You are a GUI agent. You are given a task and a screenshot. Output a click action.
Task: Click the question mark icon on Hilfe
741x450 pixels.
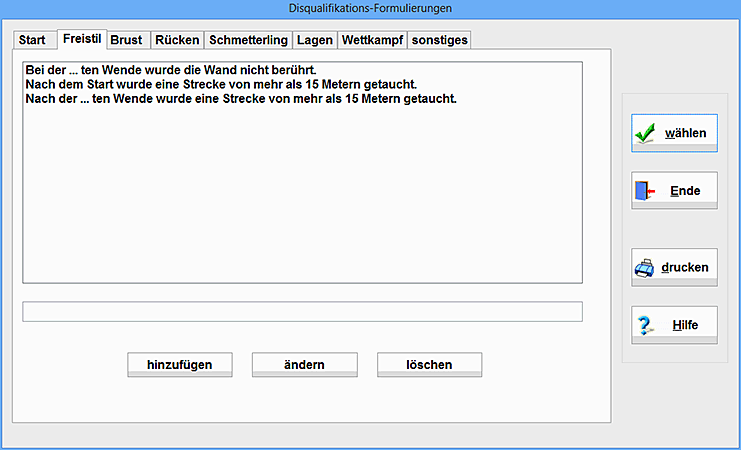[x=645, y=325]
